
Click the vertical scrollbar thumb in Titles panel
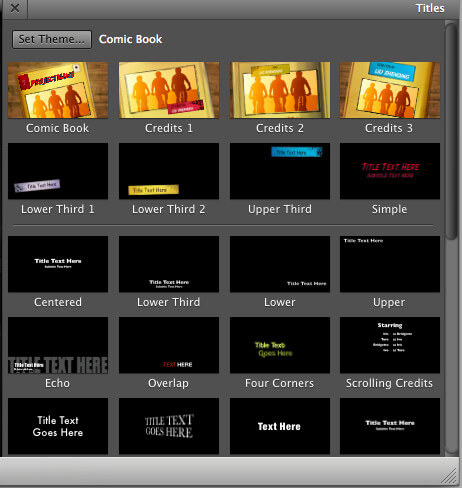(452, 131)
